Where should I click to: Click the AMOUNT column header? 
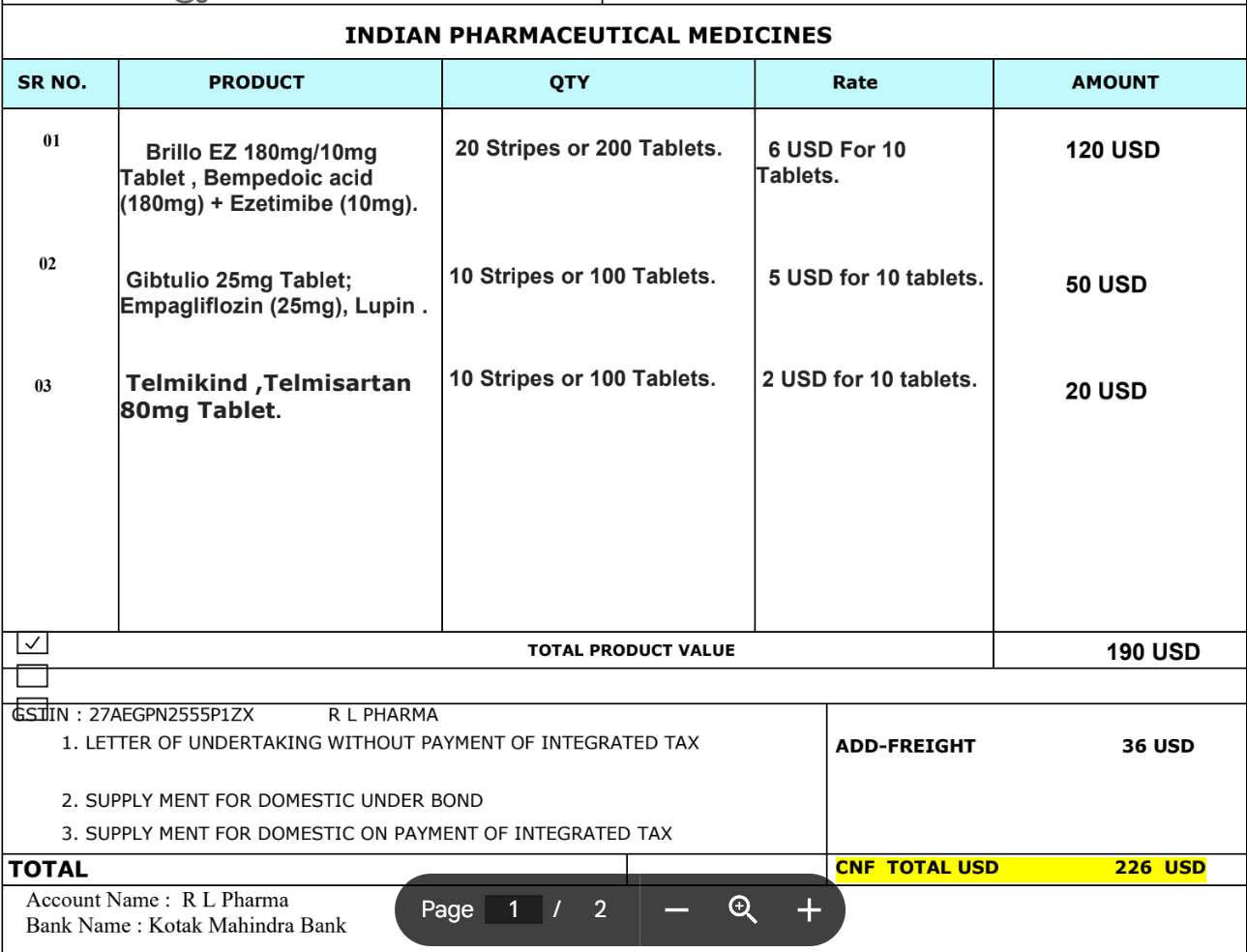click(1114, 83)
